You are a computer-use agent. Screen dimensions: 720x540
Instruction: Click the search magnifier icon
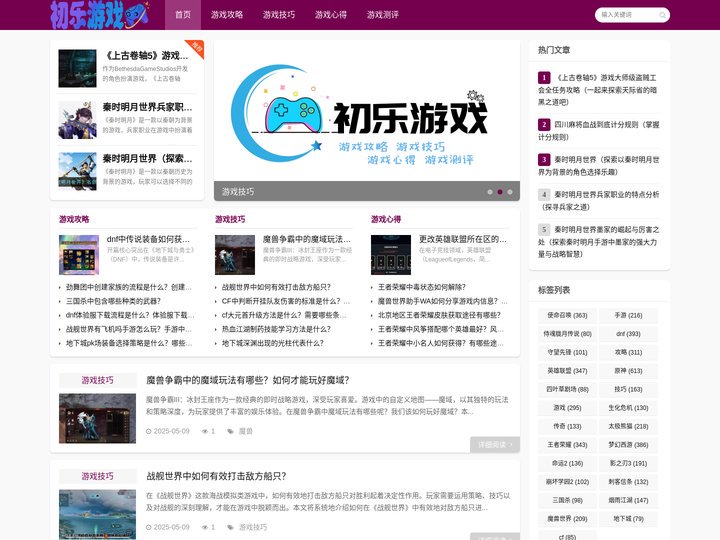(x=662, y=15)
